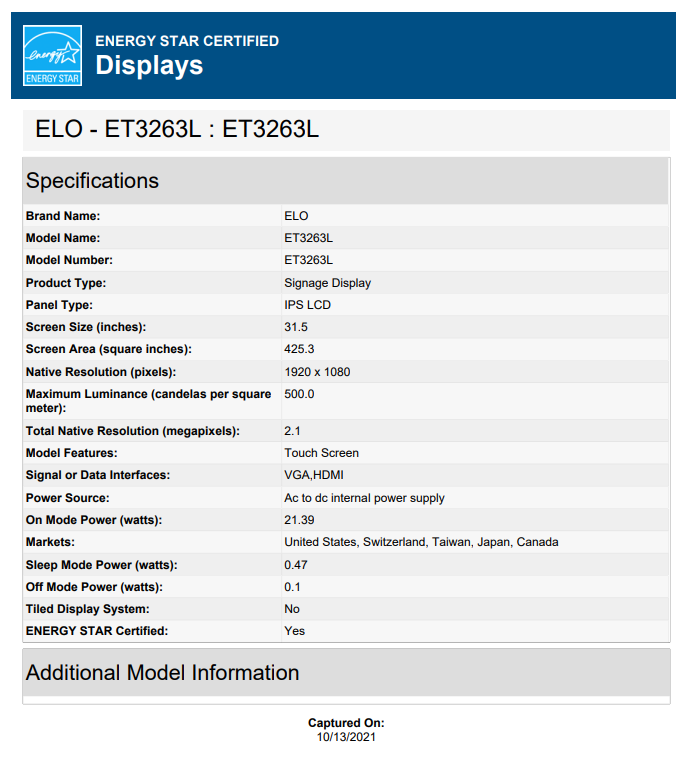Select the 'IPS LCD' value
689x759 pixels.
click(x=307, y=305)
